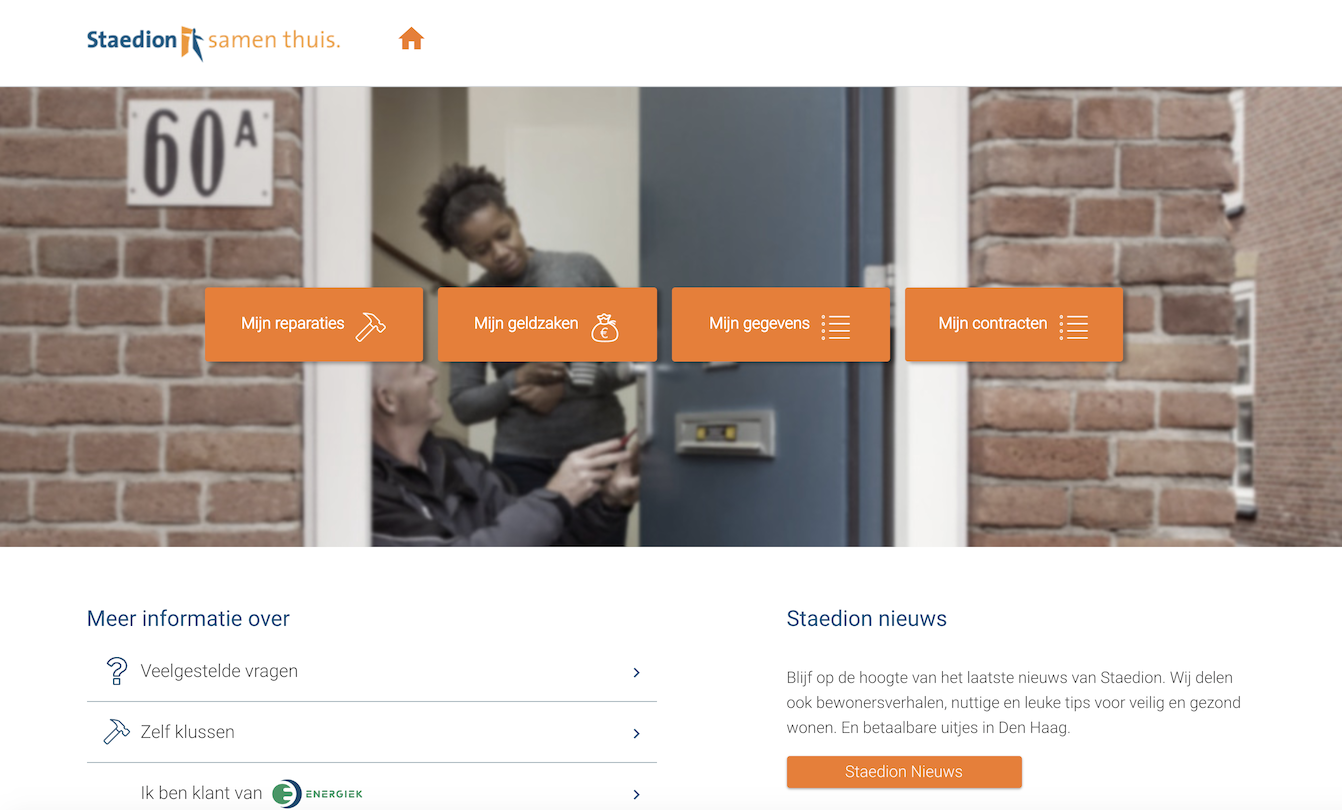Open the Mijn reparaties tile

point(314,324)
